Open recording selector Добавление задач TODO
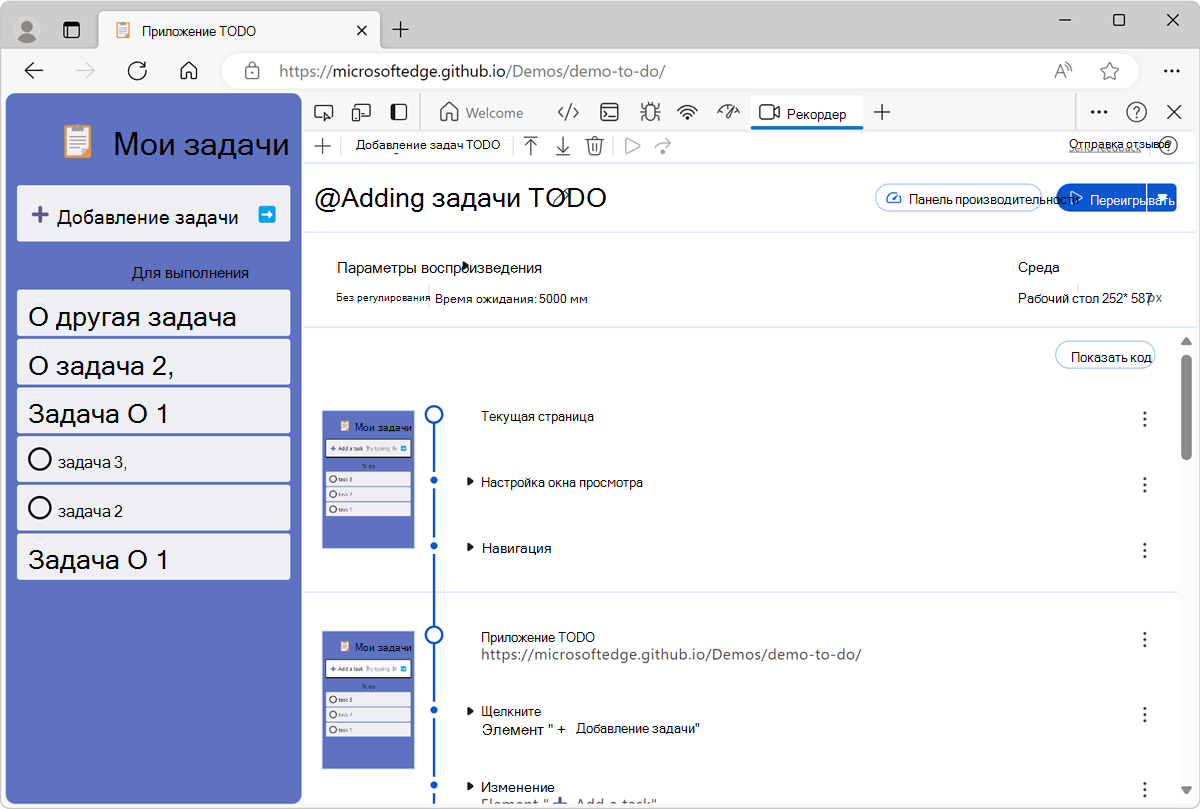Image resolution: width=1200 pixels, height=809 pixels. click(x=428, y=145)
